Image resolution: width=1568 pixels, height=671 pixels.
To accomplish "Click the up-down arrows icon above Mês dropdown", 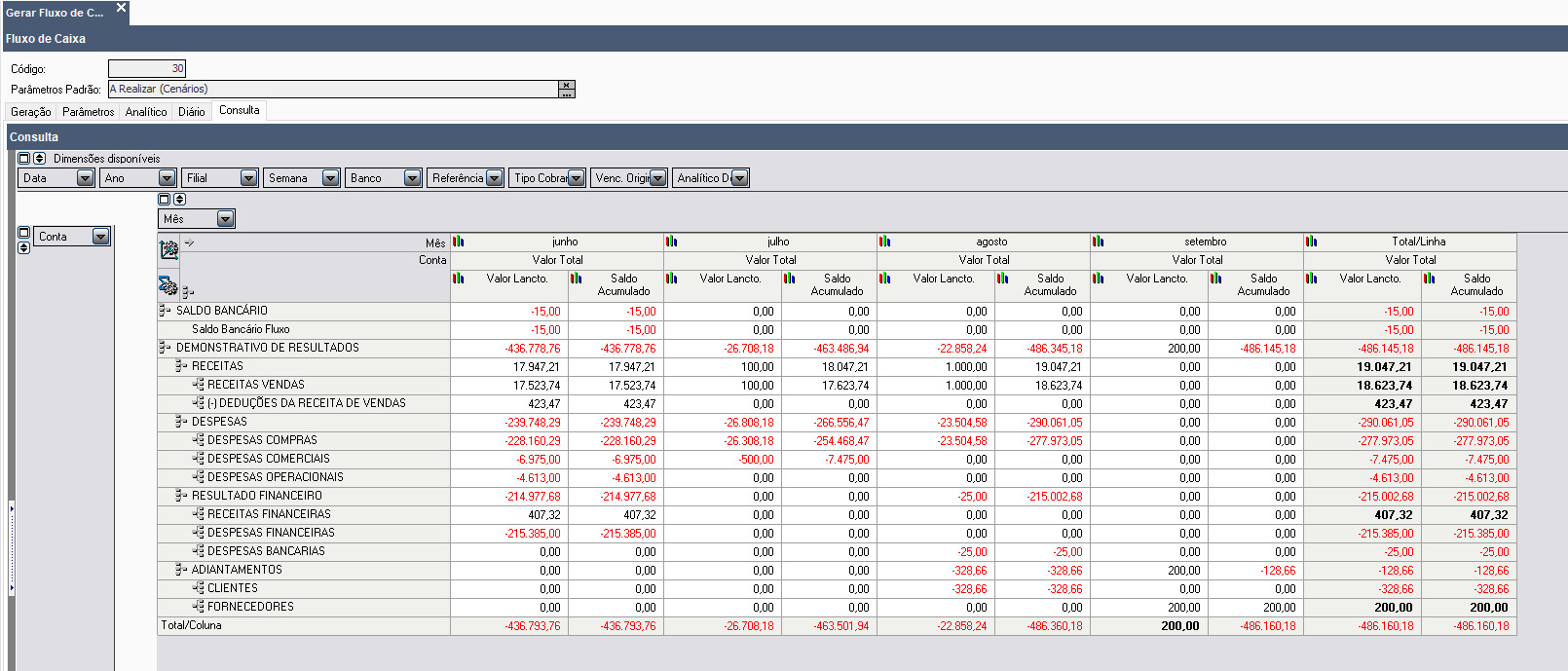I will (179, 200).
